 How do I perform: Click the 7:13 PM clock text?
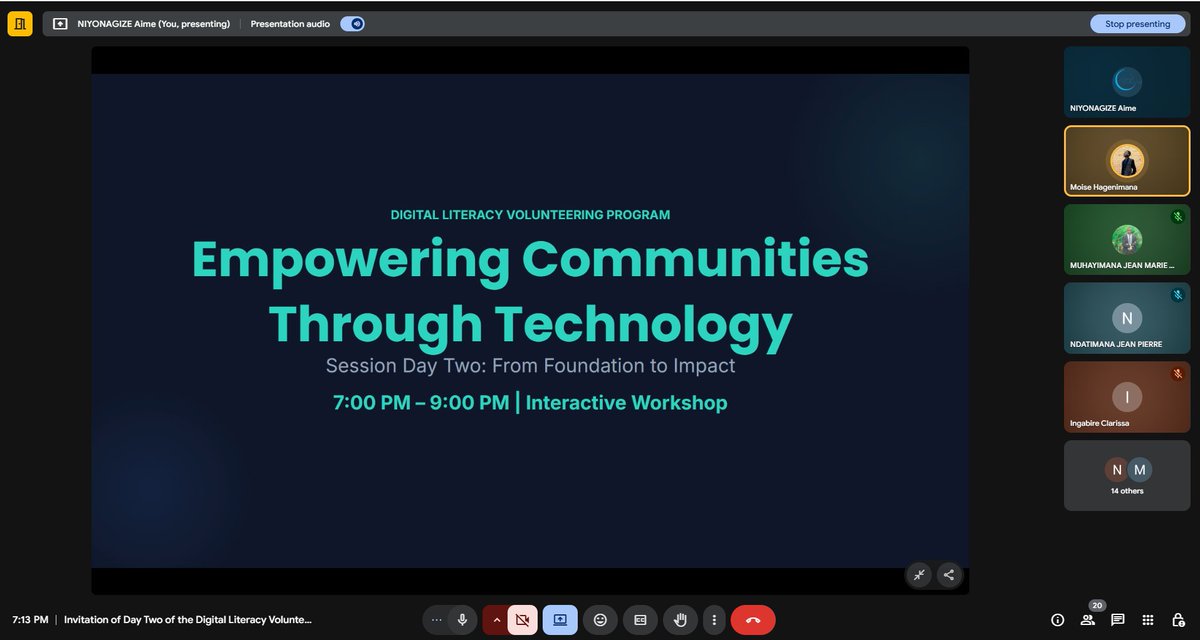tap(30, 620)
